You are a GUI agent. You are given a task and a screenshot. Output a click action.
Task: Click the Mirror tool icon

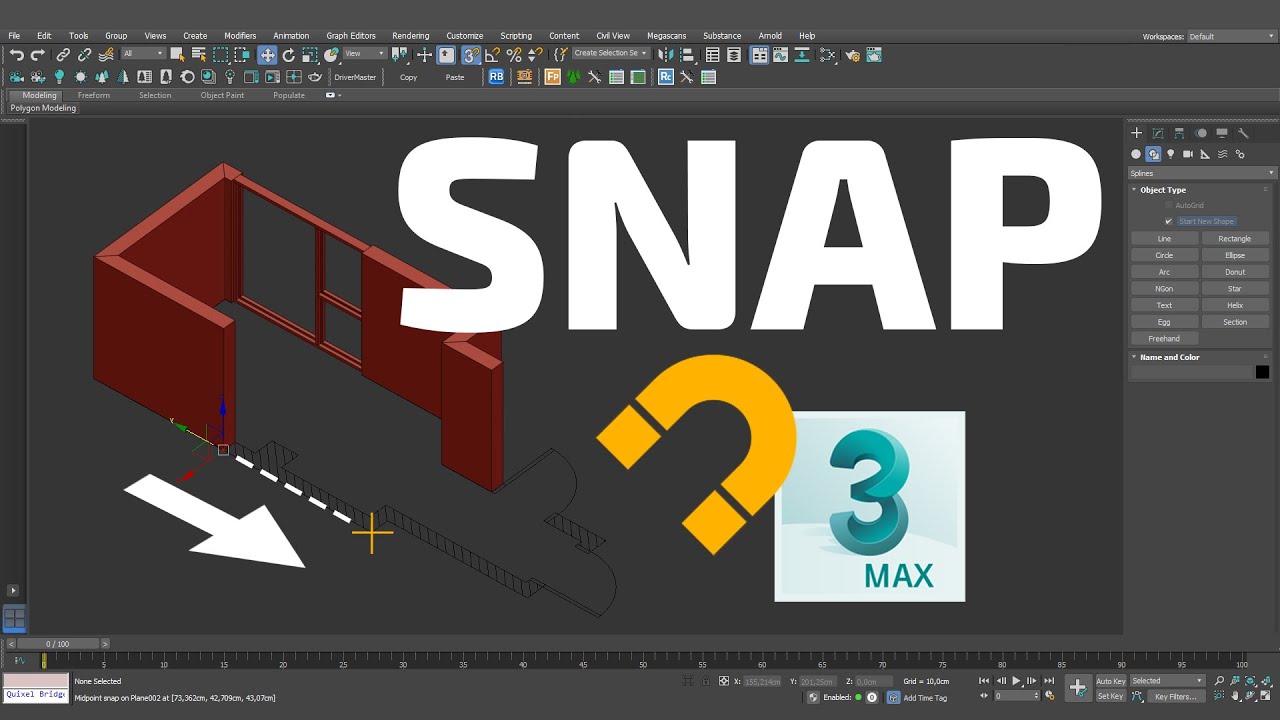(667, 55)
